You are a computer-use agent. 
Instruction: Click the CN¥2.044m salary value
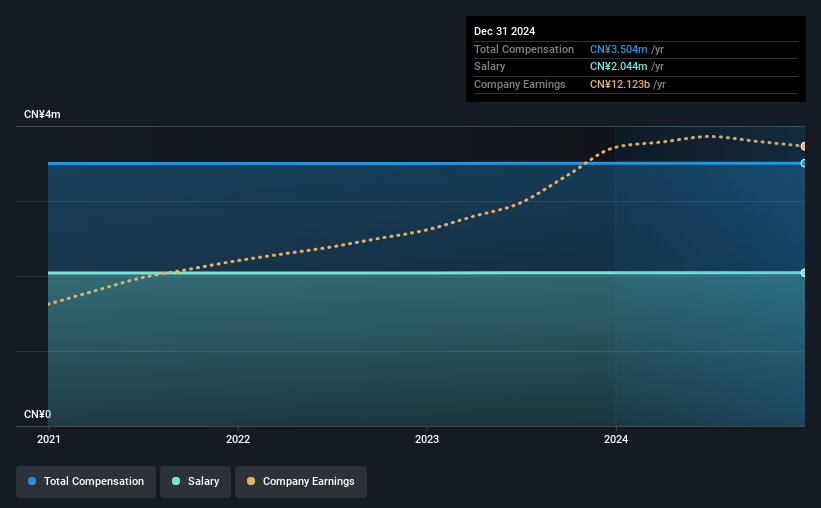tap(618, 67)
